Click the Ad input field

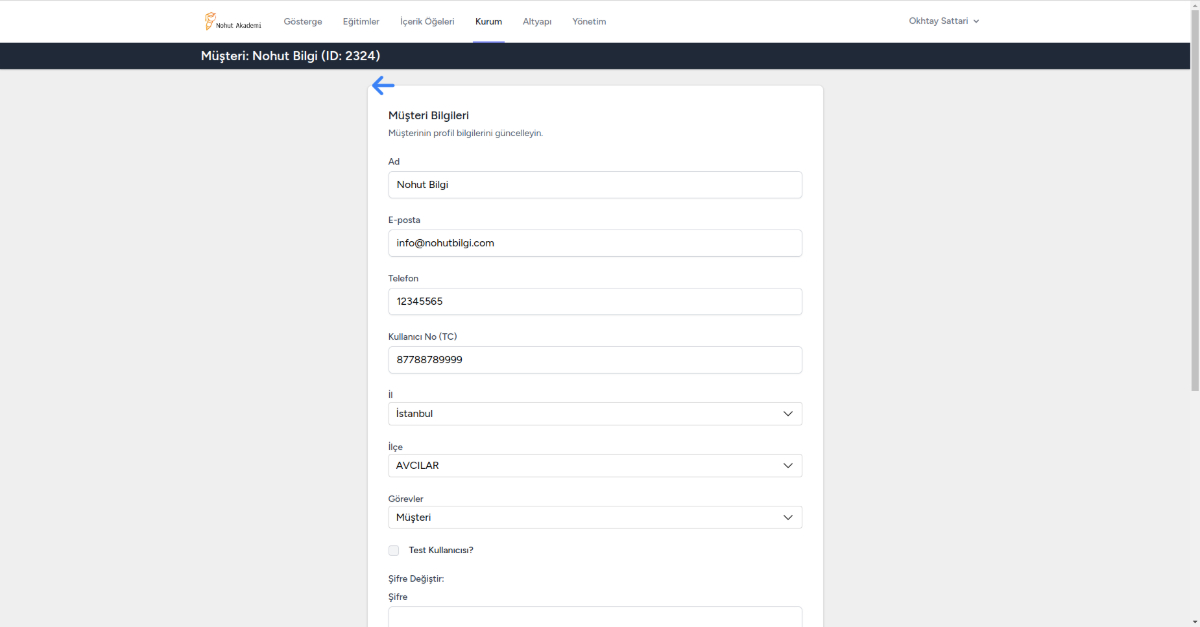(x=594, y=185)
